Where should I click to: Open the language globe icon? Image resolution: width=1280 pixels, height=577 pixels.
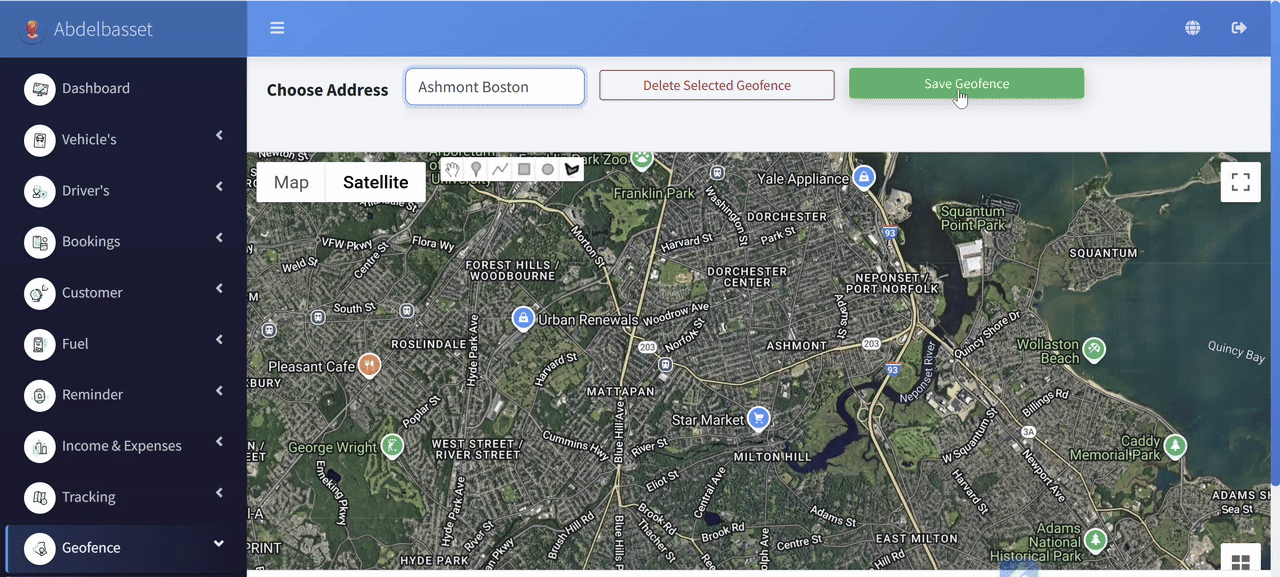1193,27
